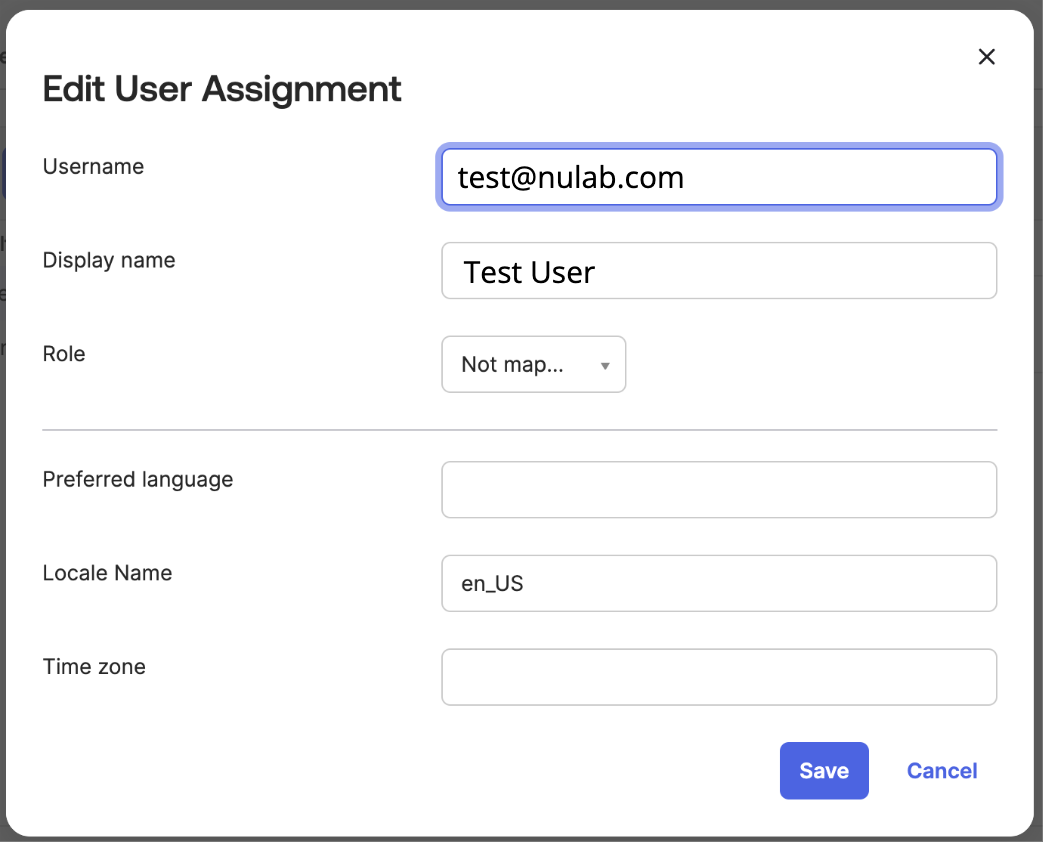Click the divider line below Role

coord(519,430)
